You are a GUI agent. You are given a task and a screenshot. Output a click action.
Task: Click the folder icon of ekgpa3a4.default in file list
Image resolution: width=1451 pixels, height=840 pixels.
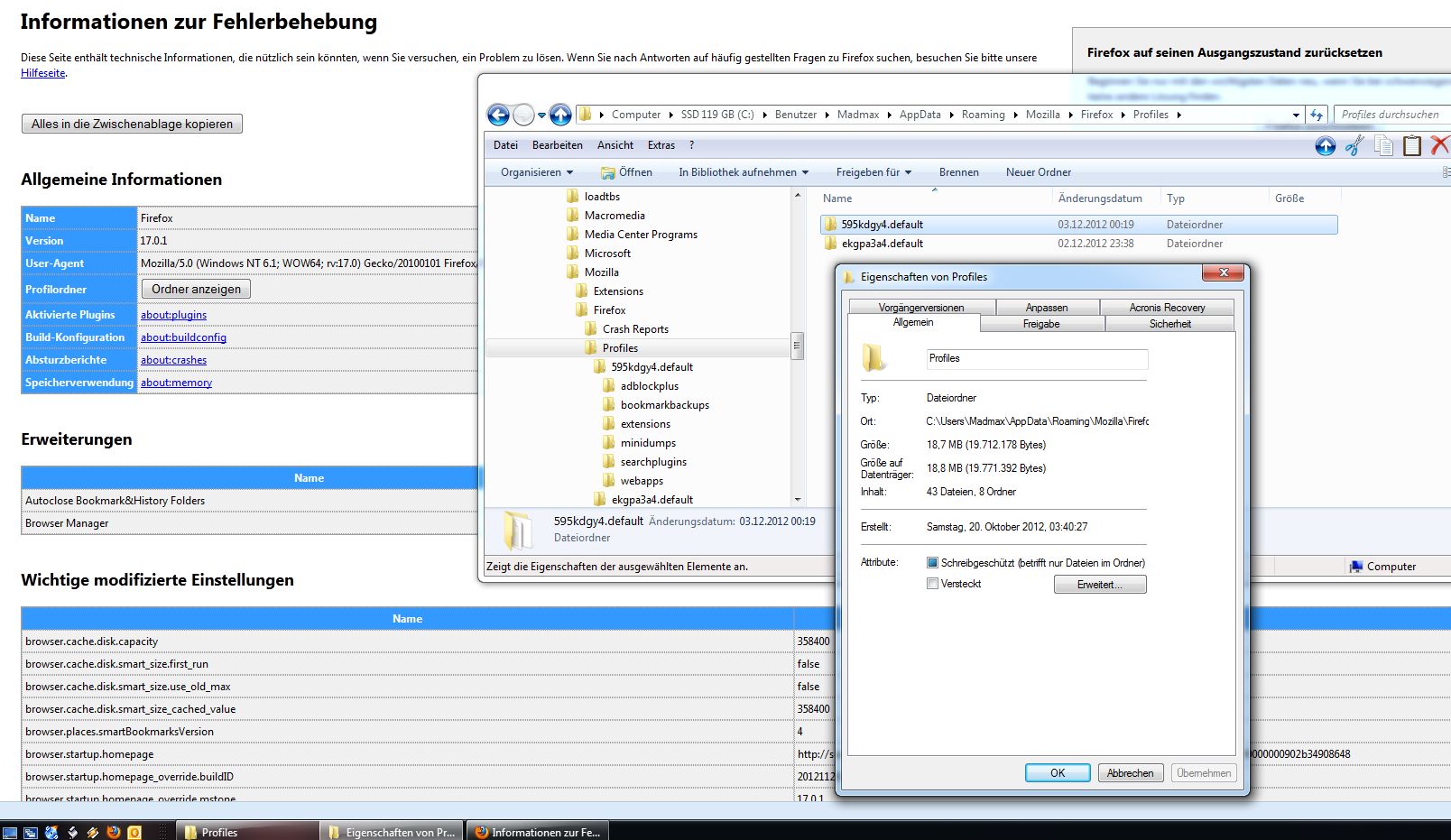[830, 244]
